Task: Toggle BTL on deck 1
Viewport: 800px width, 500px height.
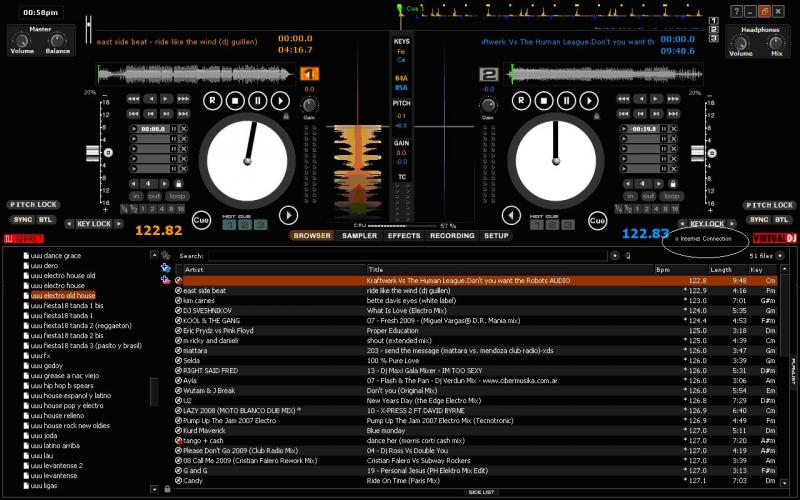Action: [45, 219]
